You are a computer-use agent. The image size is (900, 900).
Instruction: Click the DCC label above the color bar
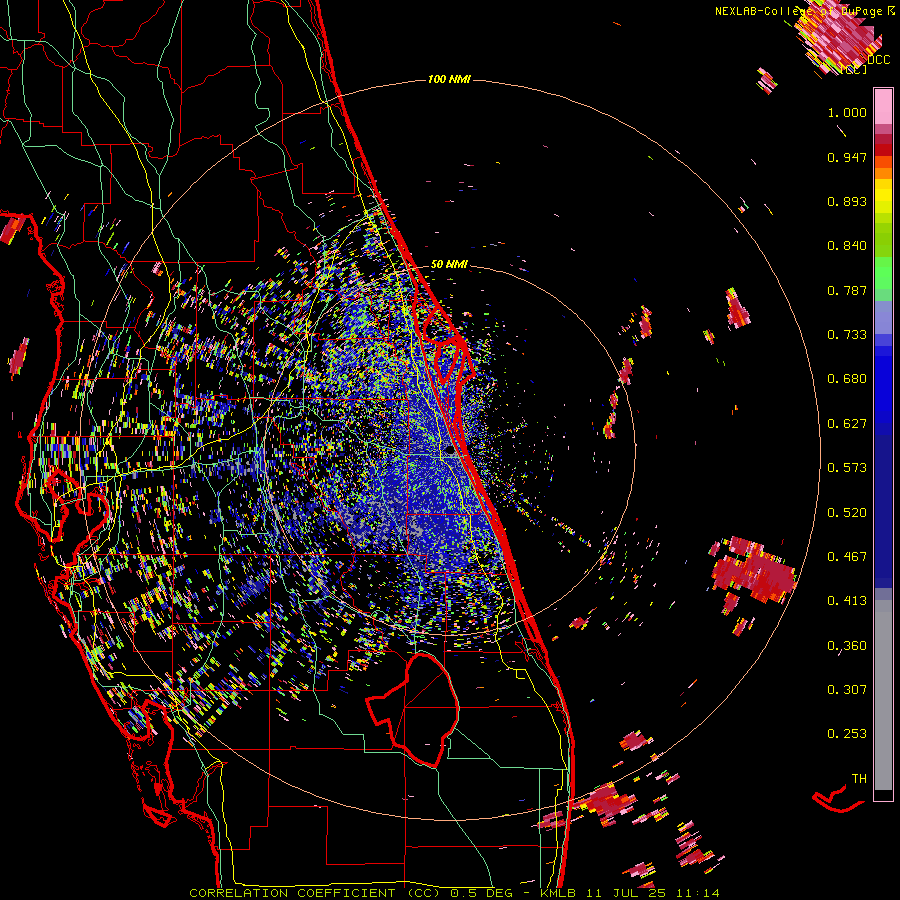pos(879,60)
